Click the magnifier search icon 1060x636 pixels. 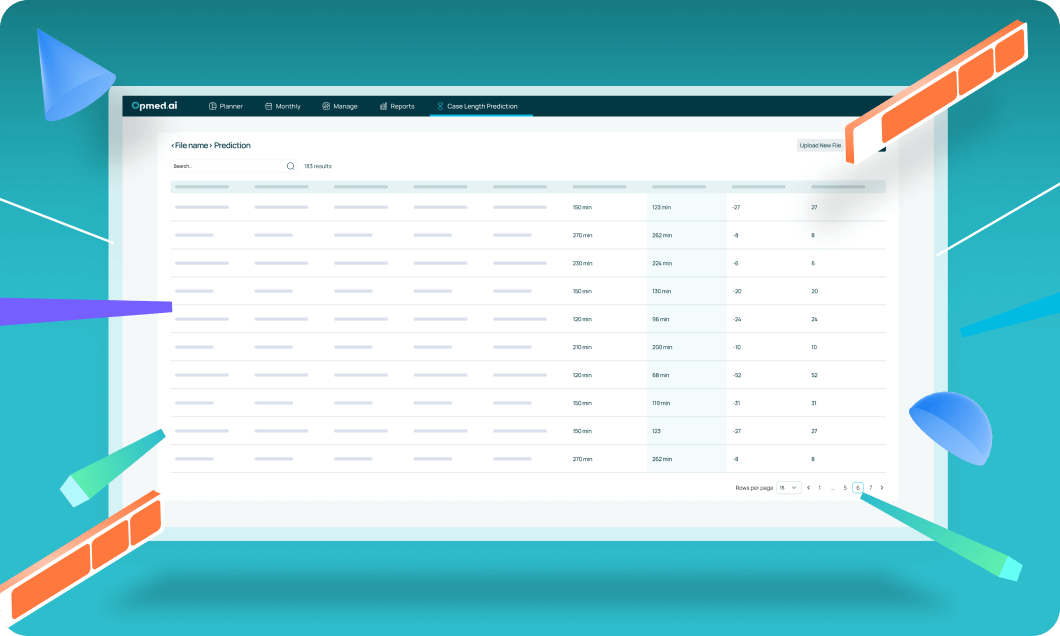coord(291,166)
